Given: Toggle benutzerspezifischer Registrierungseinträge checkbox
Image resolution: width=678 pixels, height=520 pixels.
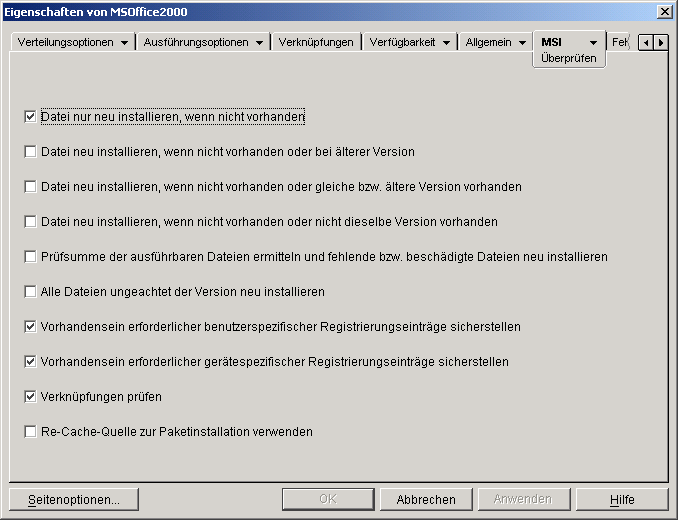Looking at the screenshot, I should tap(30, 327).
